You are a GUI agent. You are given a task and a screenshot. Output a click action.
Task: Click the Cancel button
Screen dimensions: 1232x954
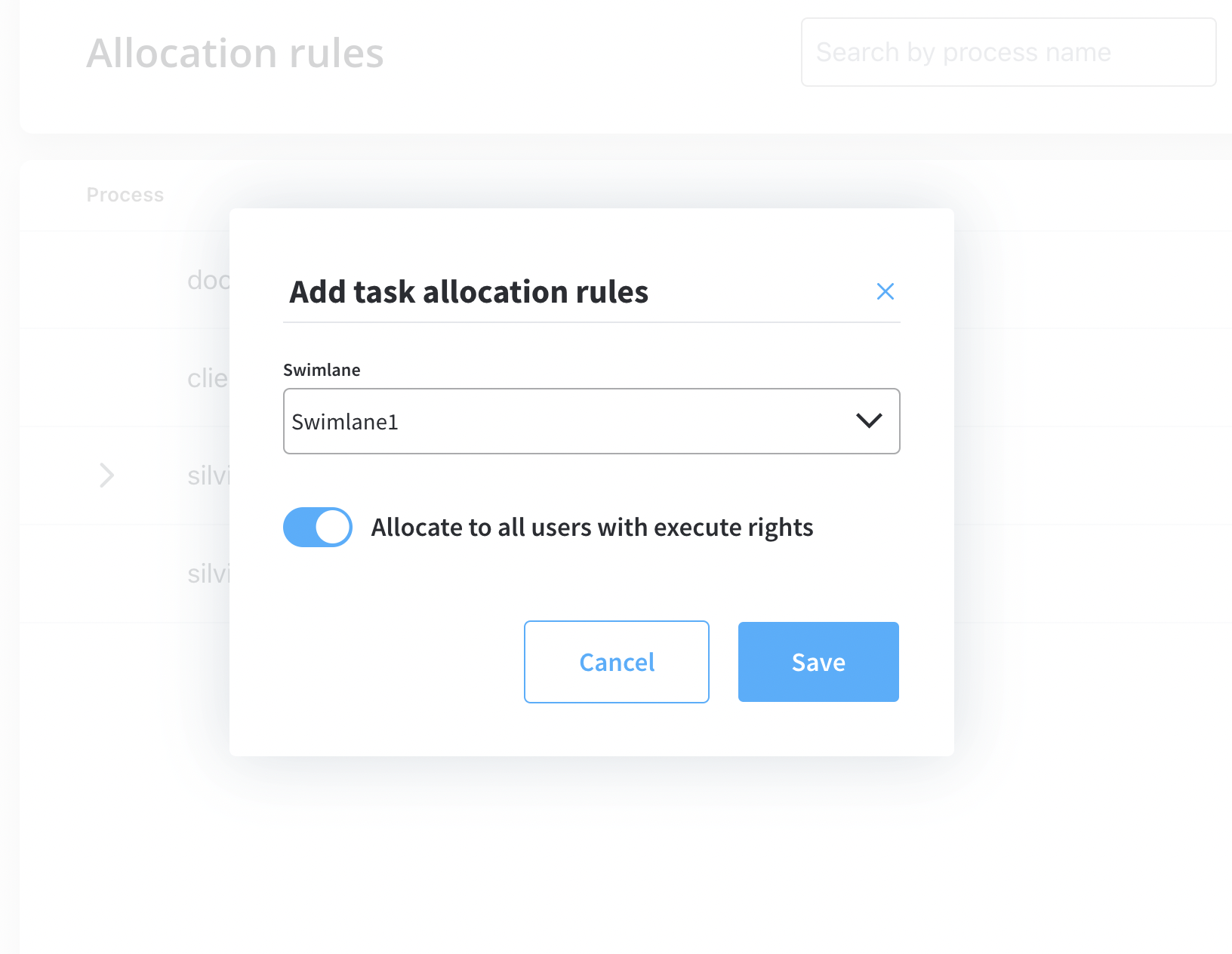616,662
